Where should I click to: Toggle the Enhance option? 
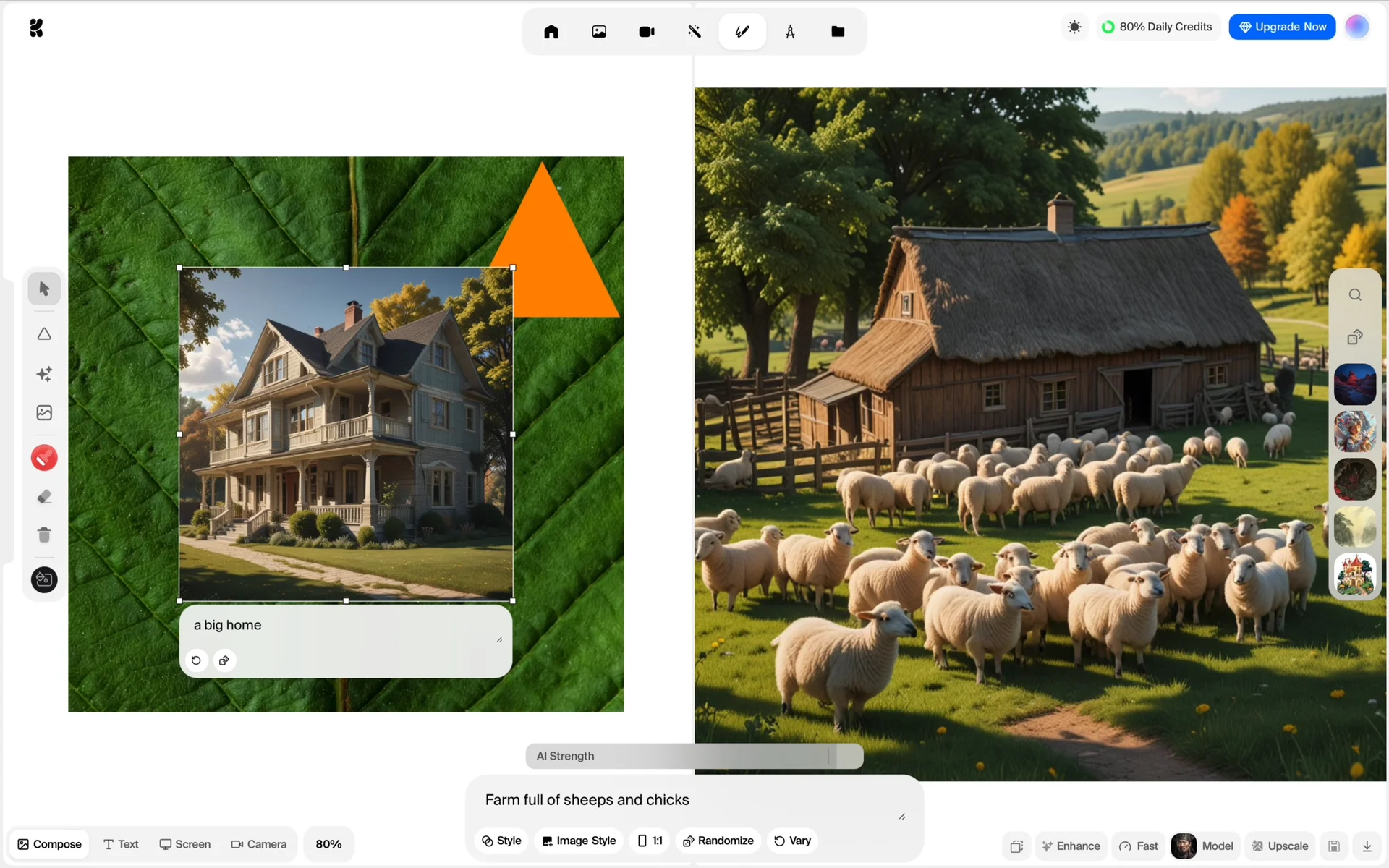coord(1071,846)
